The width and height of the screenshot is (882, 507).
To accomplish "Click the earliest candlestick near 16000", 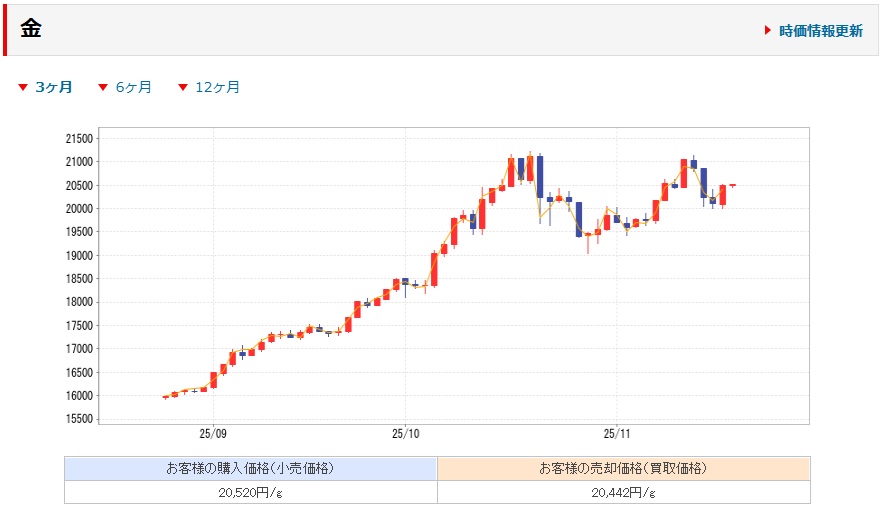I will pos(165,397).
